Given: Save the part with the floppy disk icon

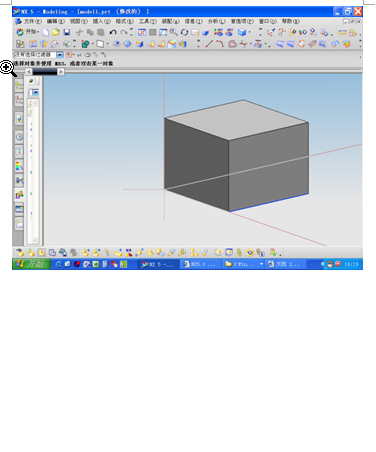Looking at the screenshot, I should pos(67,32).
